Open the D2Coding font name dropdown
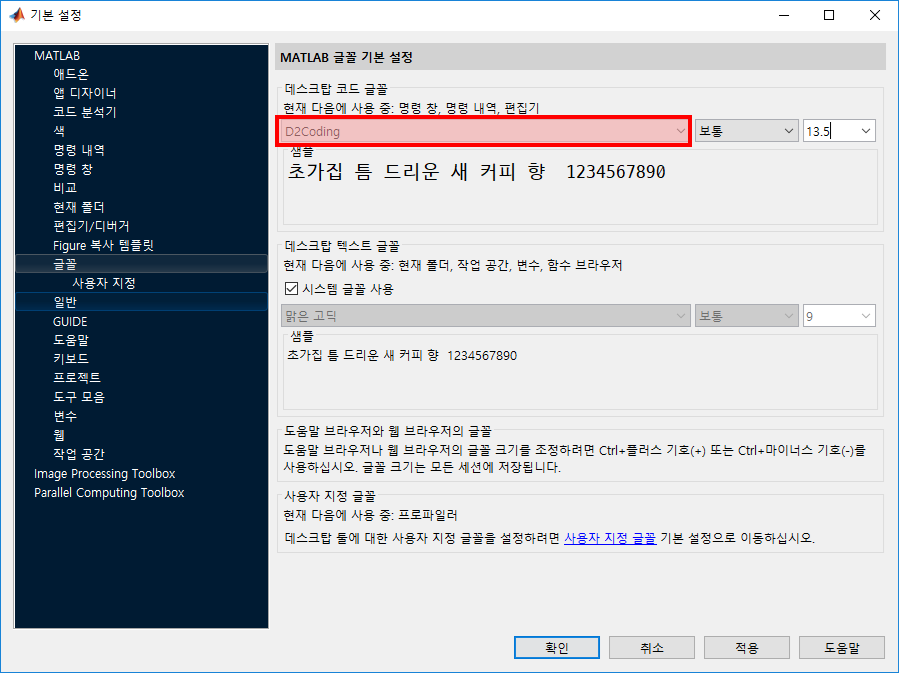The image size is (899, 673). coord(484,131)
